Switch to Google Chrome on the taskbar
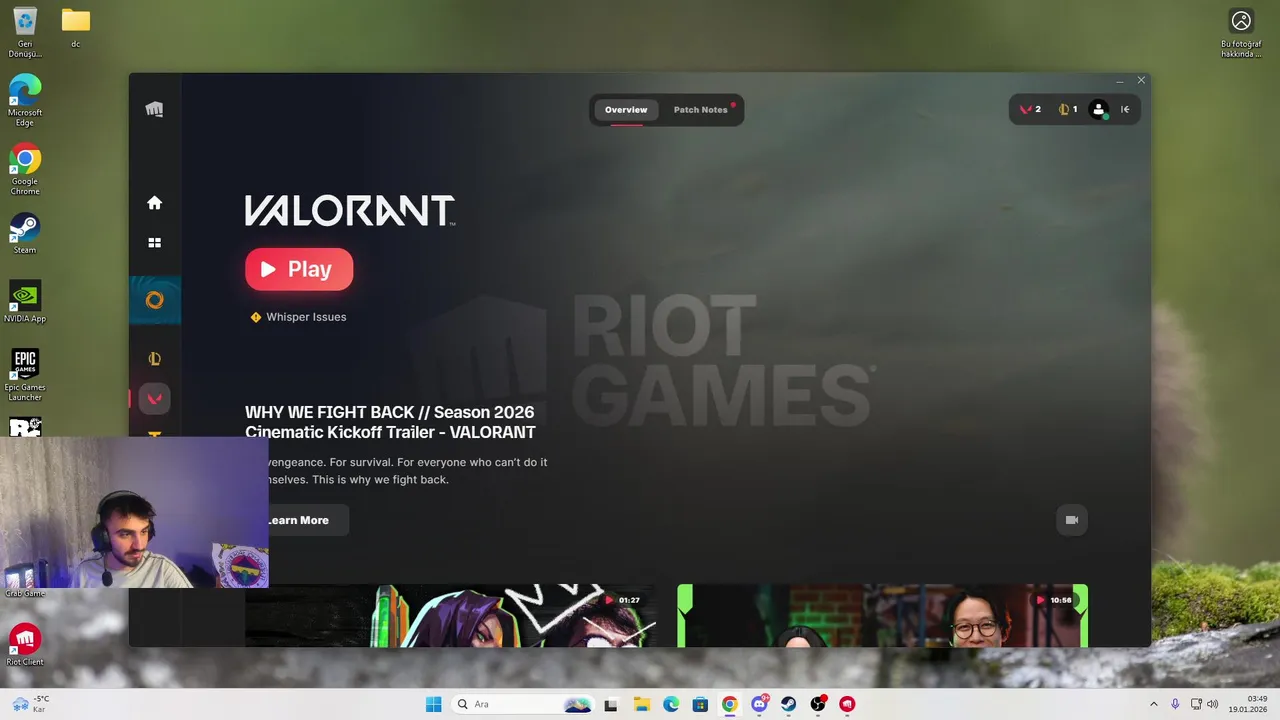The image size is (1280, 720). [730, 704]
